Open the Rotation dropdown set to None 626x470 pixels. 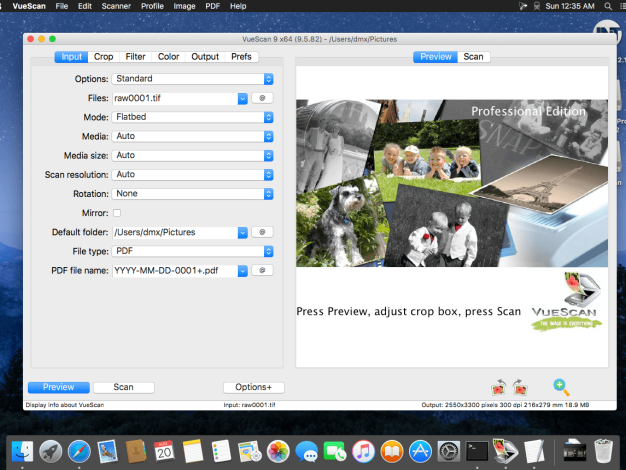coord(192,194)
